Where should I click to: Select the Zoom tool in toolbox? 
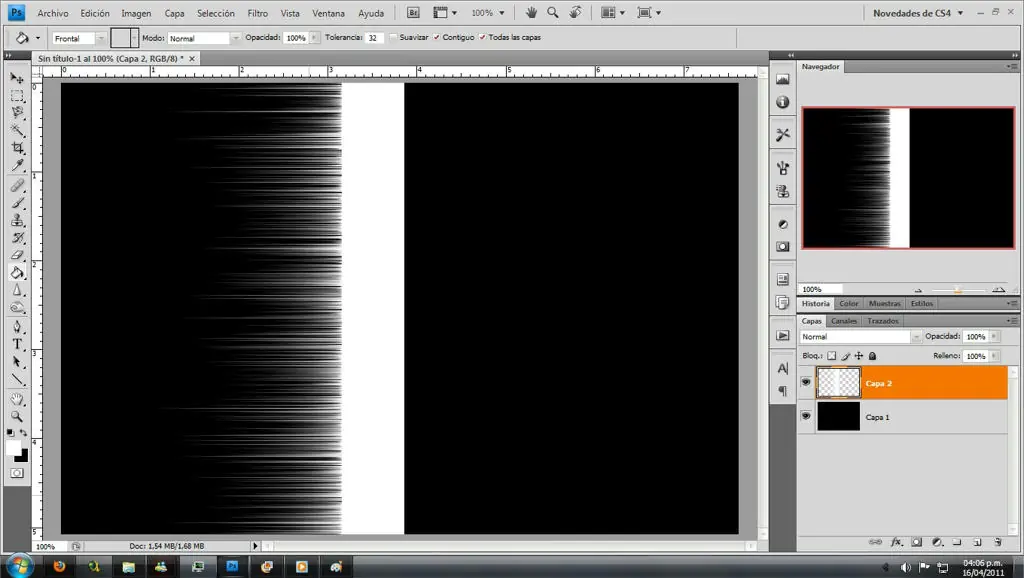tap(17, 416)
